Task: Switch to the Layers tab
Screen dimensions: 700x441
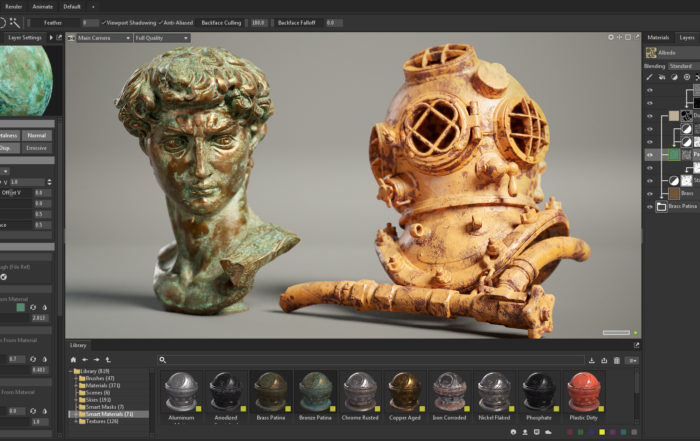Action: point(687,37)
